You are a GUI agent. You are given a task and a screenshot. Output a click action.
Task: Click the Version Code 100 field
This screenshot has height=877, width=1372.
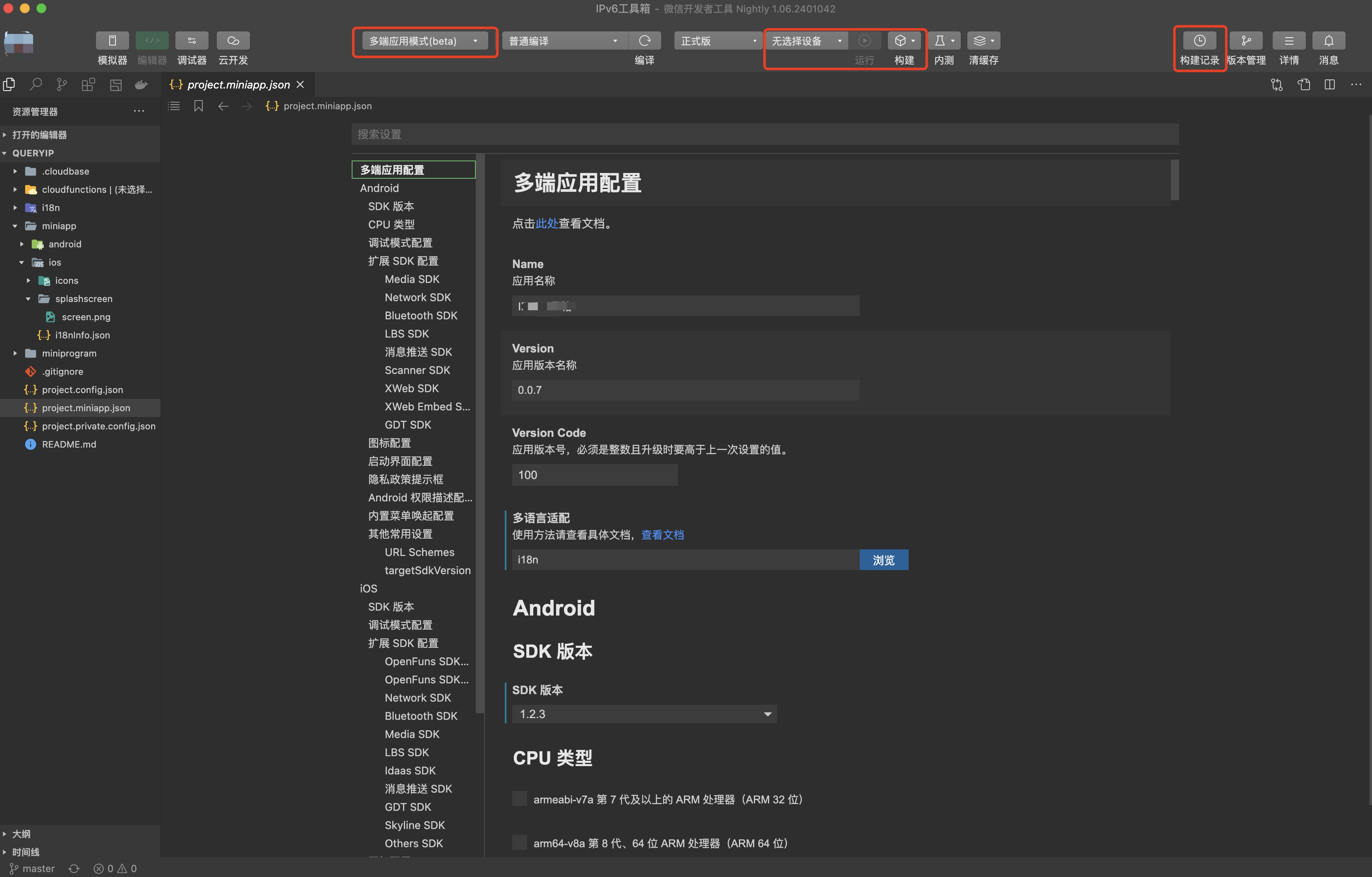click(595, 474)
